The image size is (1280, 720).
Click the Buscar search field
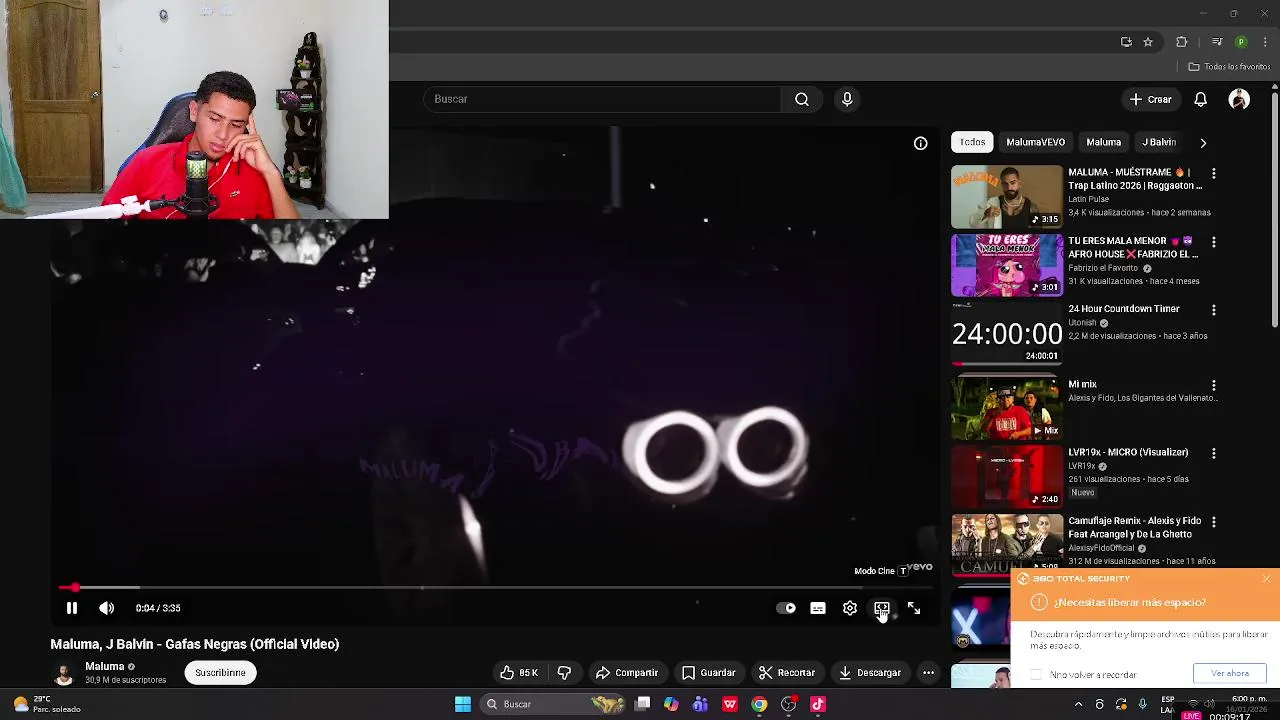[603, 99]
